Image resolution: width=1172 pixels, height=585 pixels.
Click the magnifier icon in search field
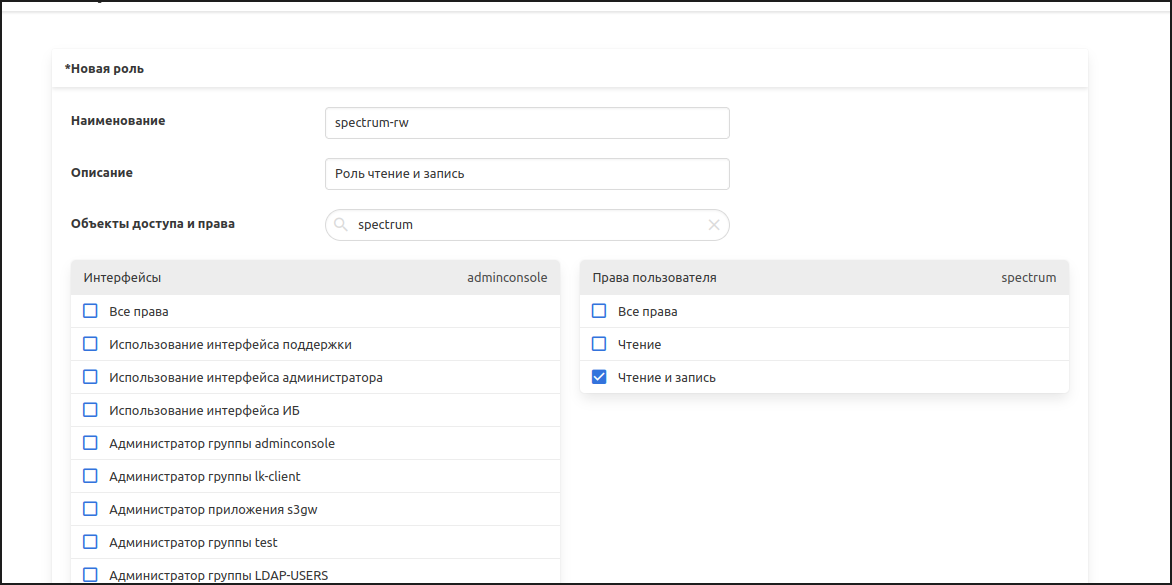pos(340,225)
